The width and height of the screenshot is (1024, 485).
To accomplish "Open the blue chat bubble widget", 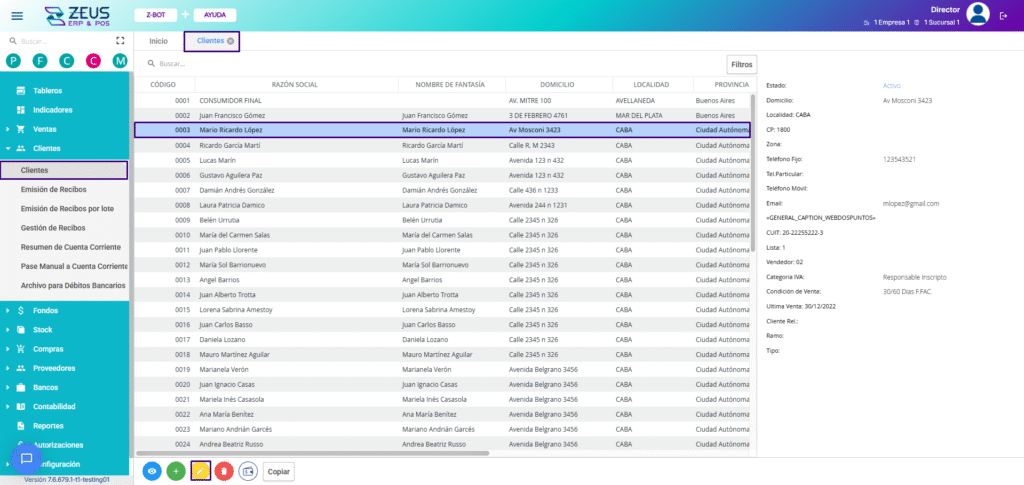I will (x=27, y=458).
